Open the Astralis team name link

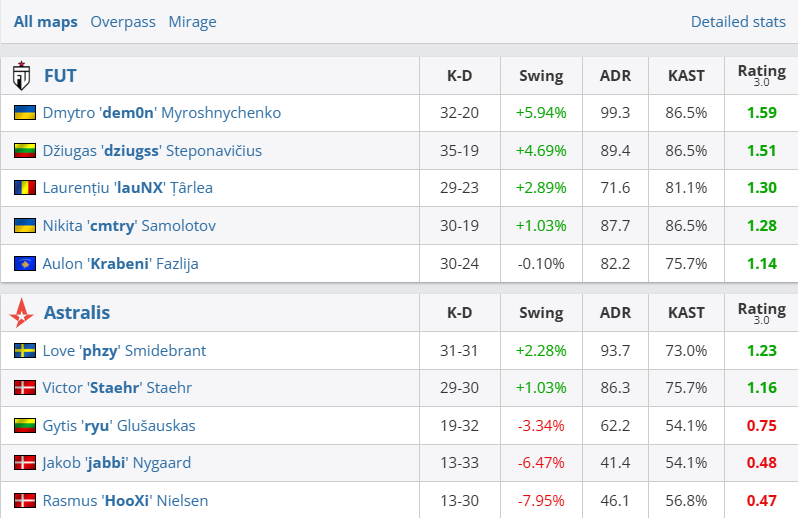[x=77, y=313]
